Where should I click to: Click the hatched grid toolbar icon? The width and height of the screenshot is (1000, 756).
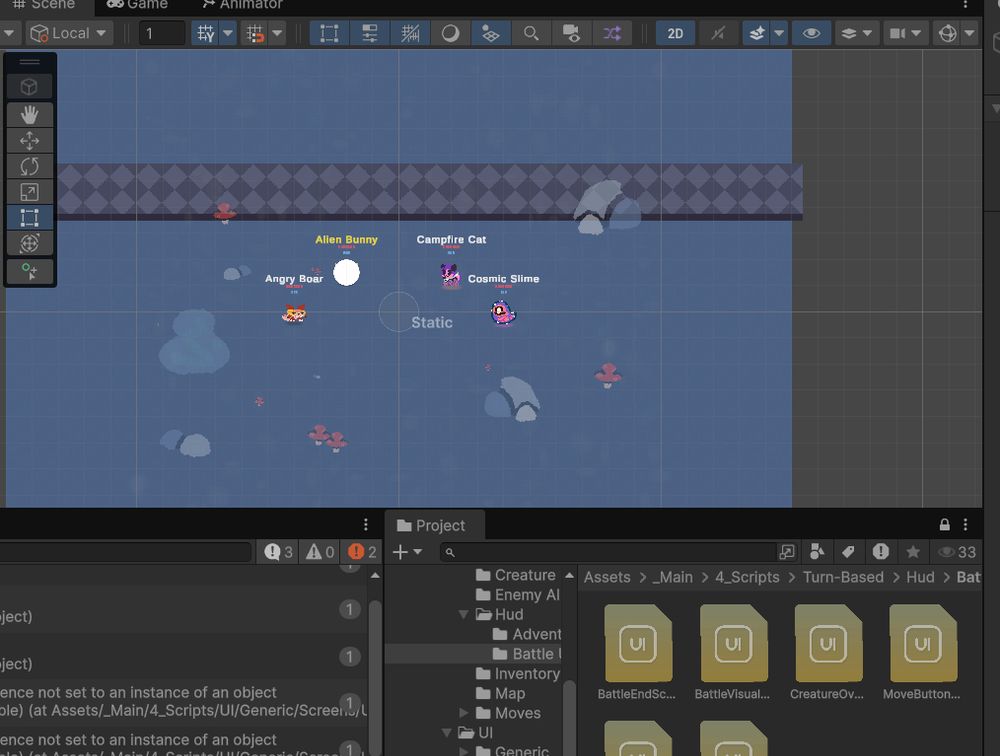coord(410,33)
